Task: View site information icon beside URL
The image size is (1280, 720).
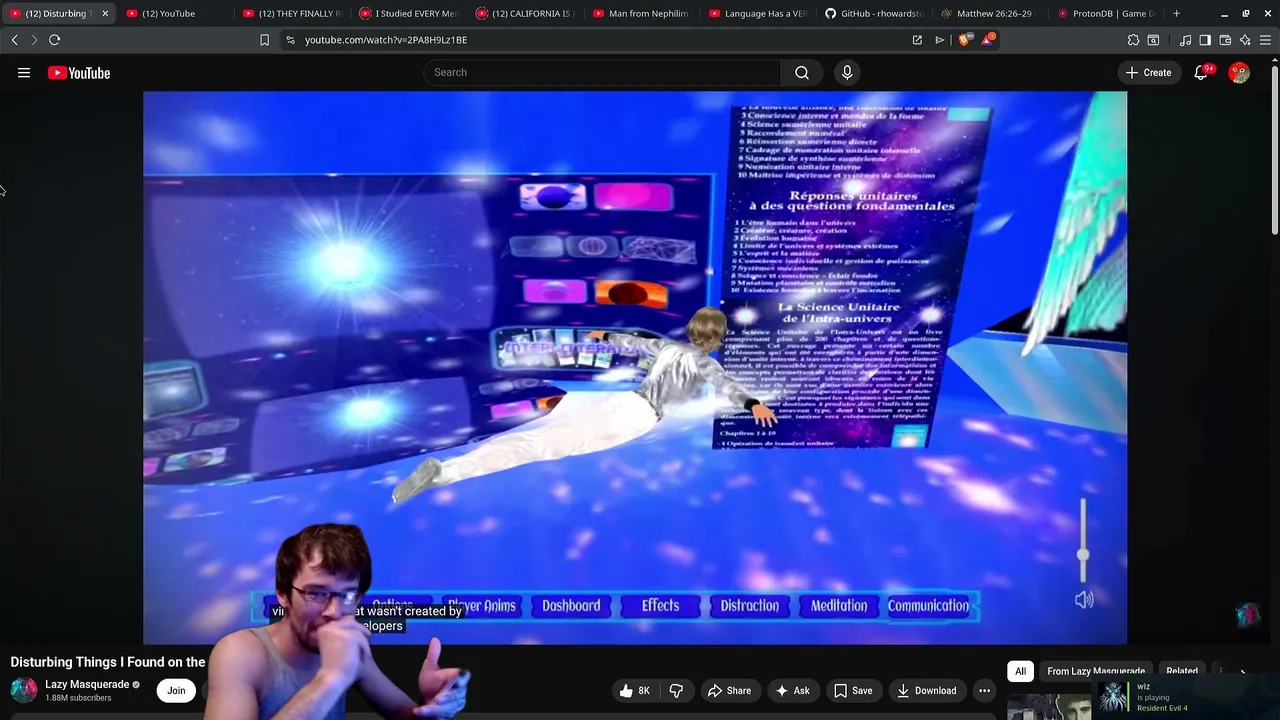Action: click(290, 40)
